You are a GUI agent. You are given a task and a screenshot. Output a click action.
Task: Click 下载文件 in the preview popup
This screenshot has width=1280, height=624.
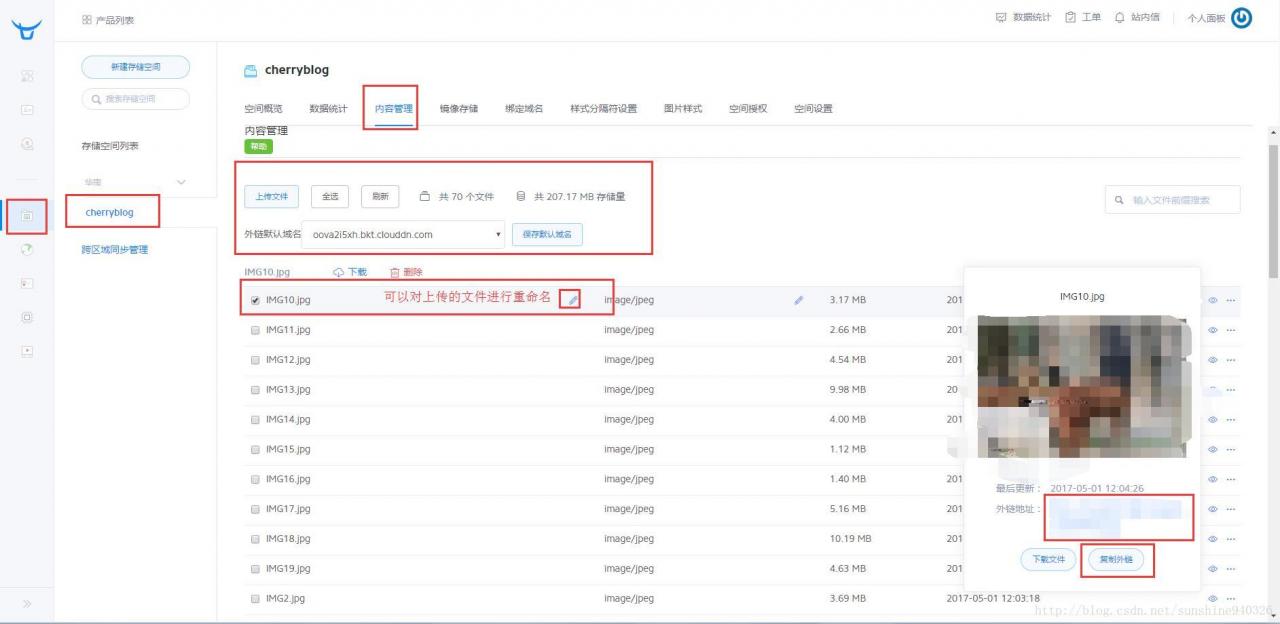pos(1048,559)
